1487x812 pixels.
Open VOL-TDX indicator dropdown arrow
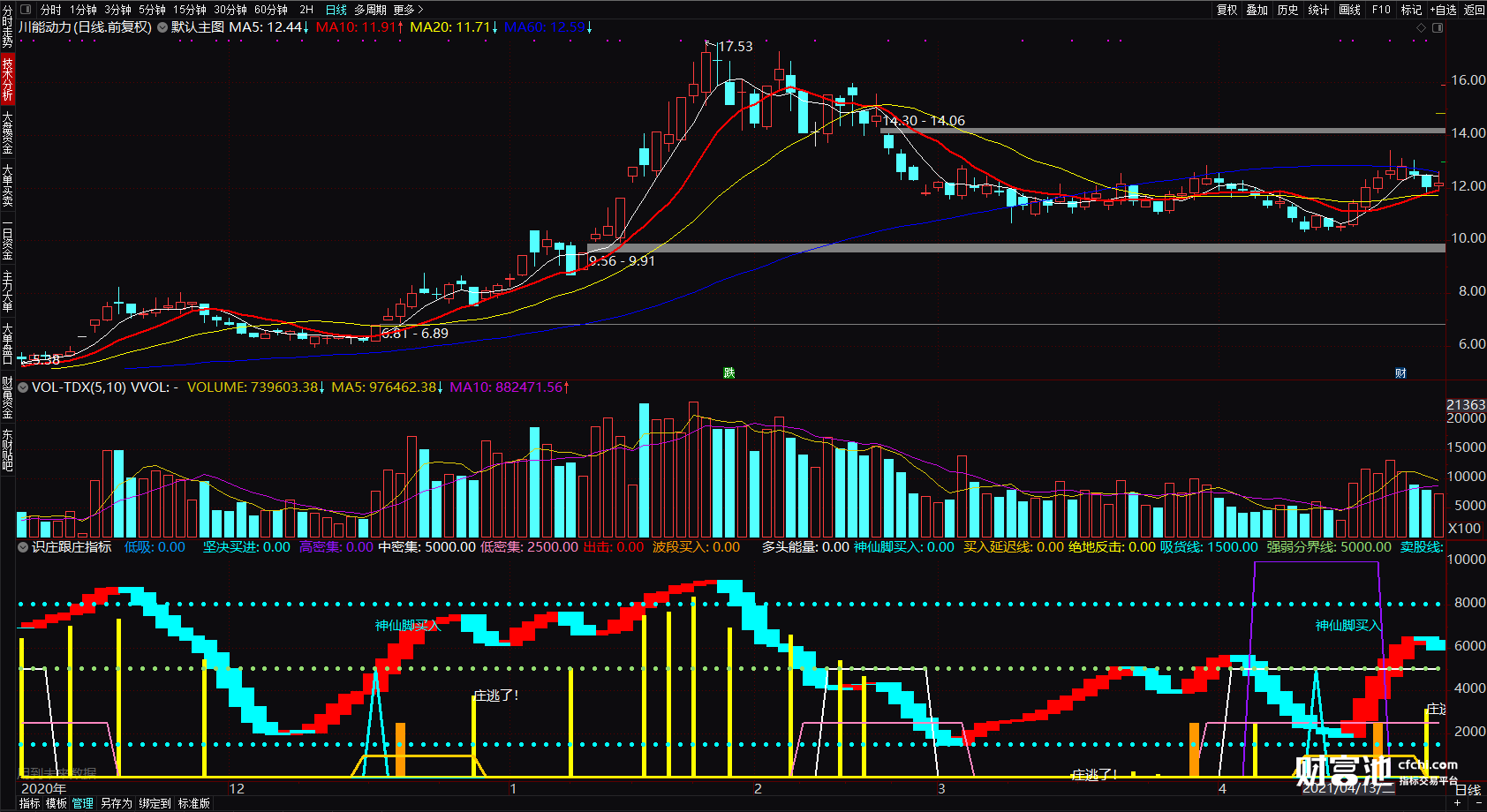23,387
